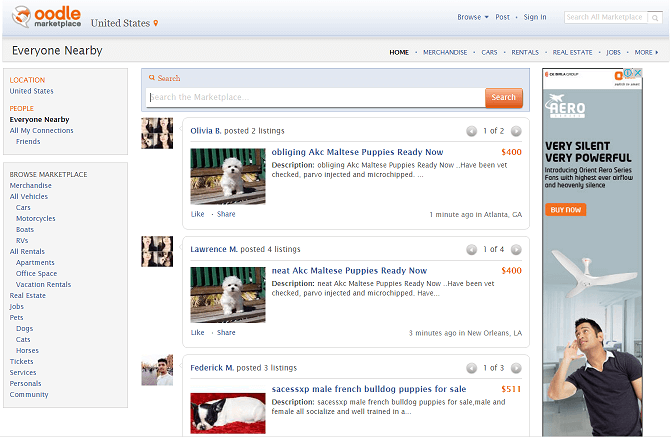Close the Aero fan advertisement
Screen dimensions: 671x437
(638, 73)
